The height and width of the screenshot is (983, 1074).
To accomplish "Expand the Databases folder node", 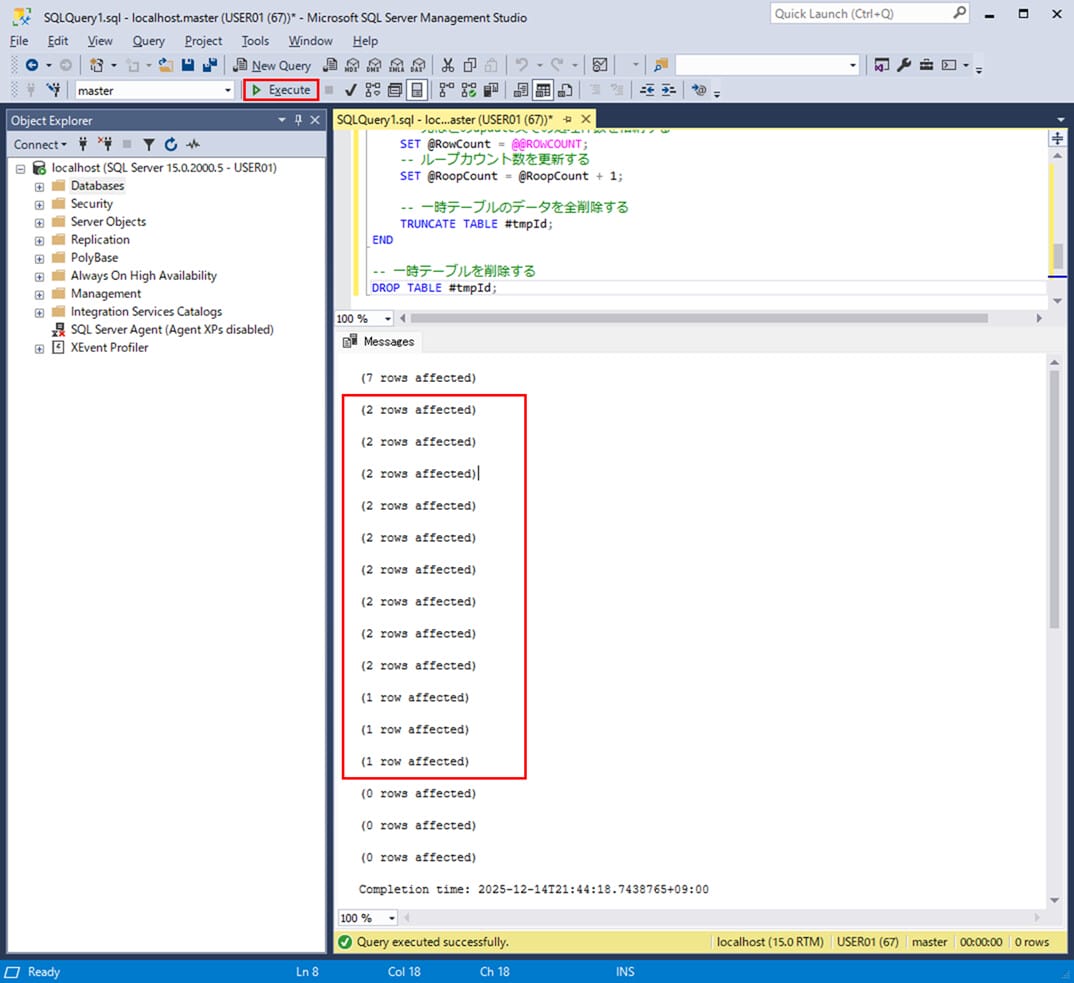I will point(39,186).
